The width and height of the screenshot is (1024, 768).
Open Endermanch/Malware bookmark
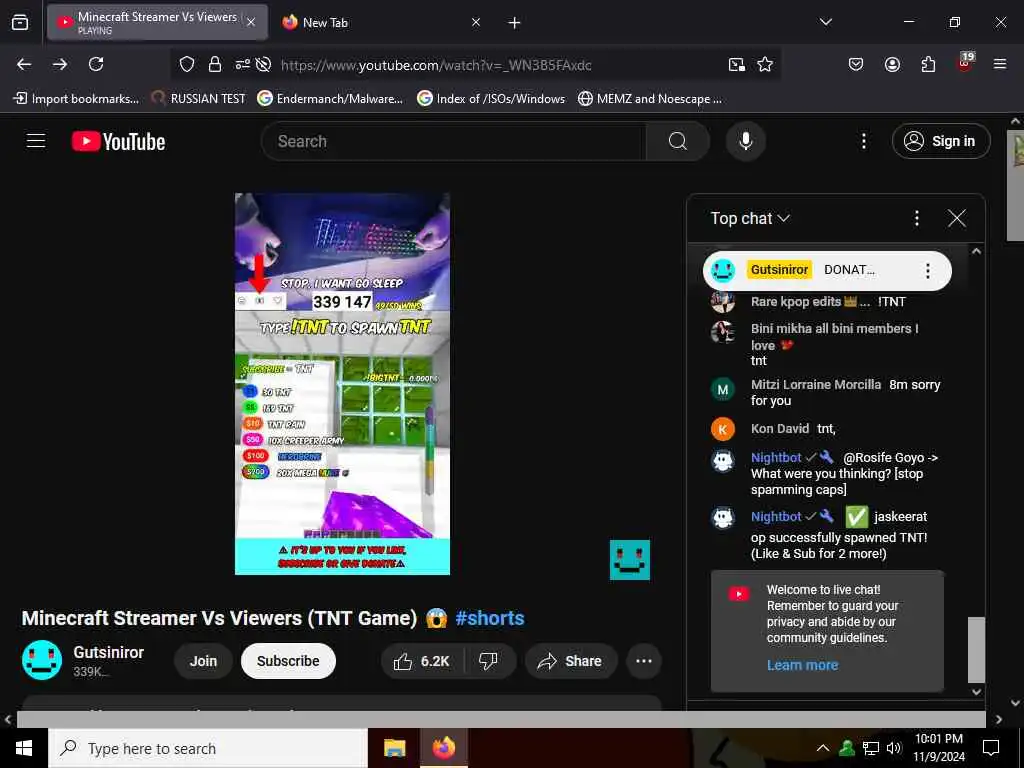point(330,99)
